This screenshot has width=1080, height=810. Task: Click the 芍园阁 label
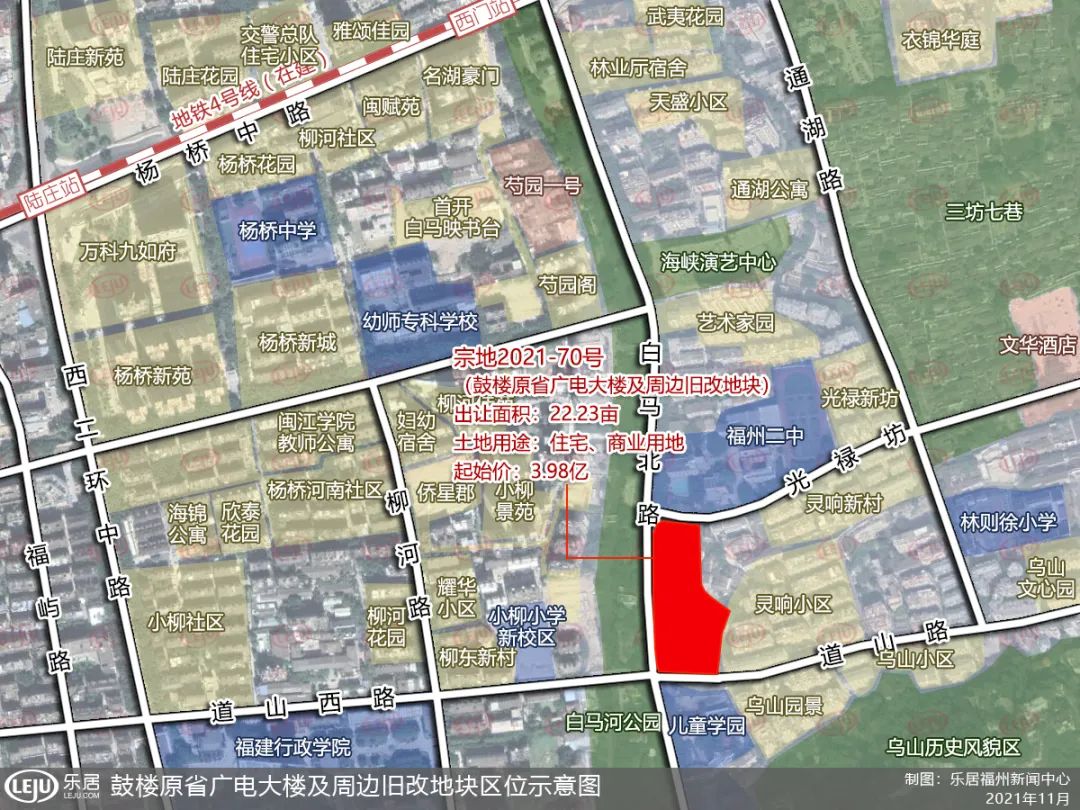coord(568,284)
